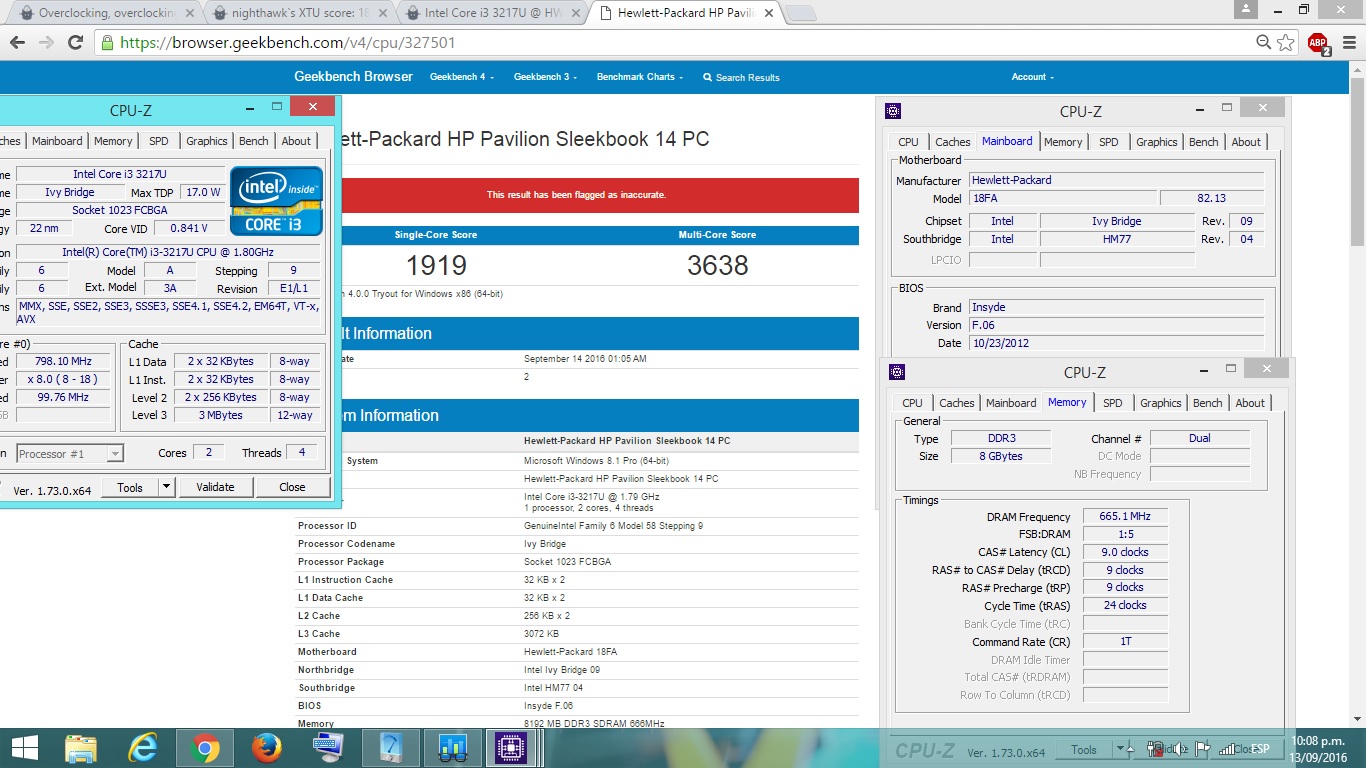Go back with the browser back arrow

(17, 43)
